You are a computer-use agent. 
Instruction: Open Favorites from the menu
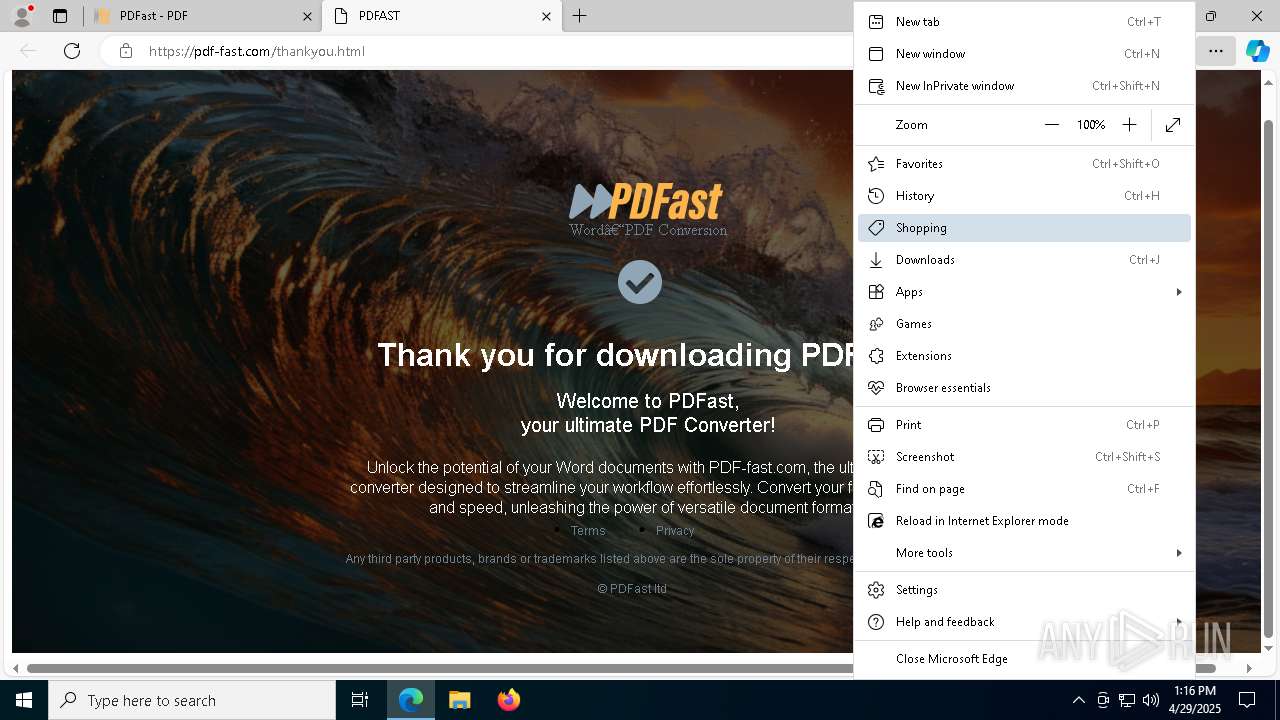(1024, 164)
